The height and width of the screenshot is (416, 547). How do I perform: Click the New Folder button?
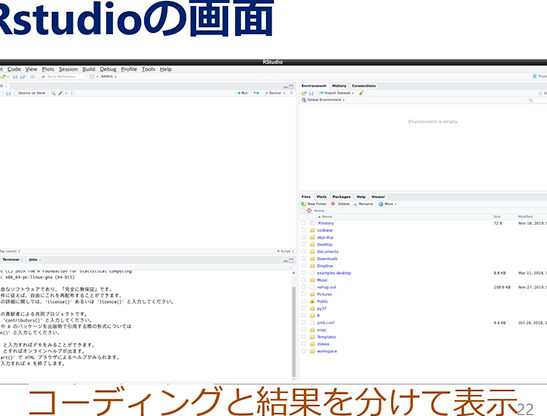[314, 204]
